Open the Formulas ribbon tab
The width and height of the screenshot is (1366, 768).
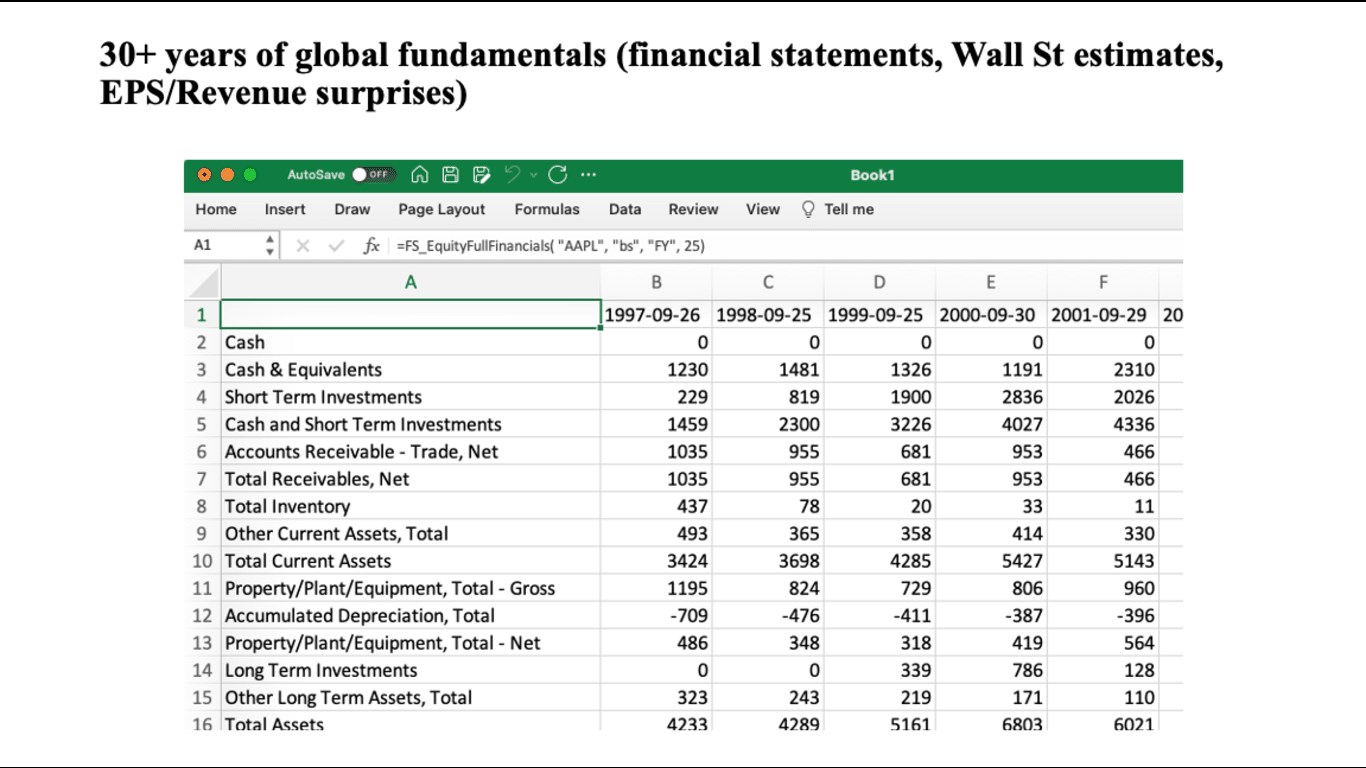[x=547, y=209]
